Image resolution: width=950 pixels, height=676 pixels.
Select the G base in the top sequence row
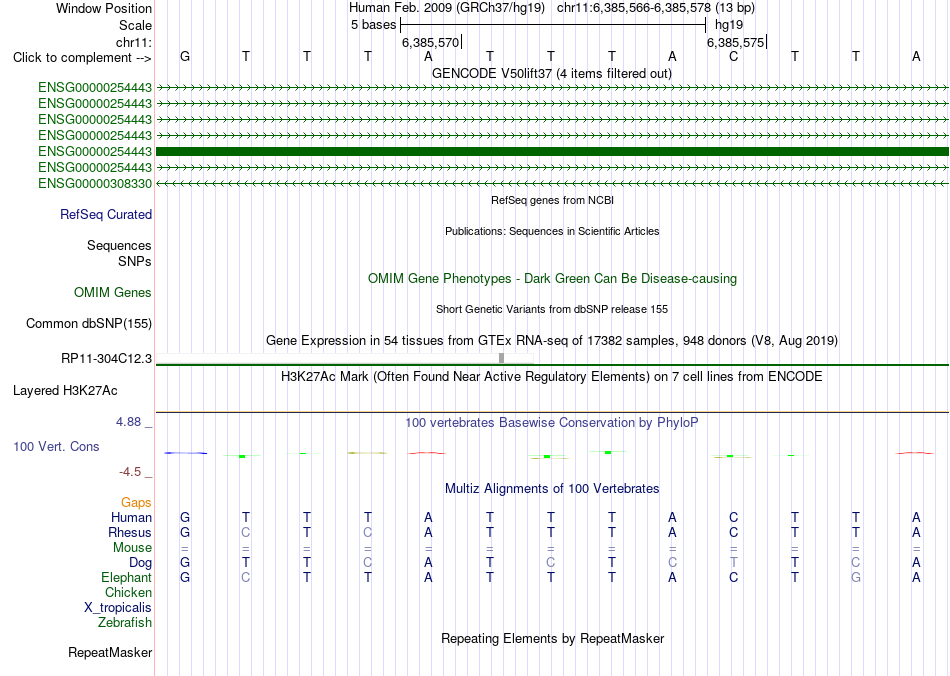pyautogui.click(x=185, y=56)
